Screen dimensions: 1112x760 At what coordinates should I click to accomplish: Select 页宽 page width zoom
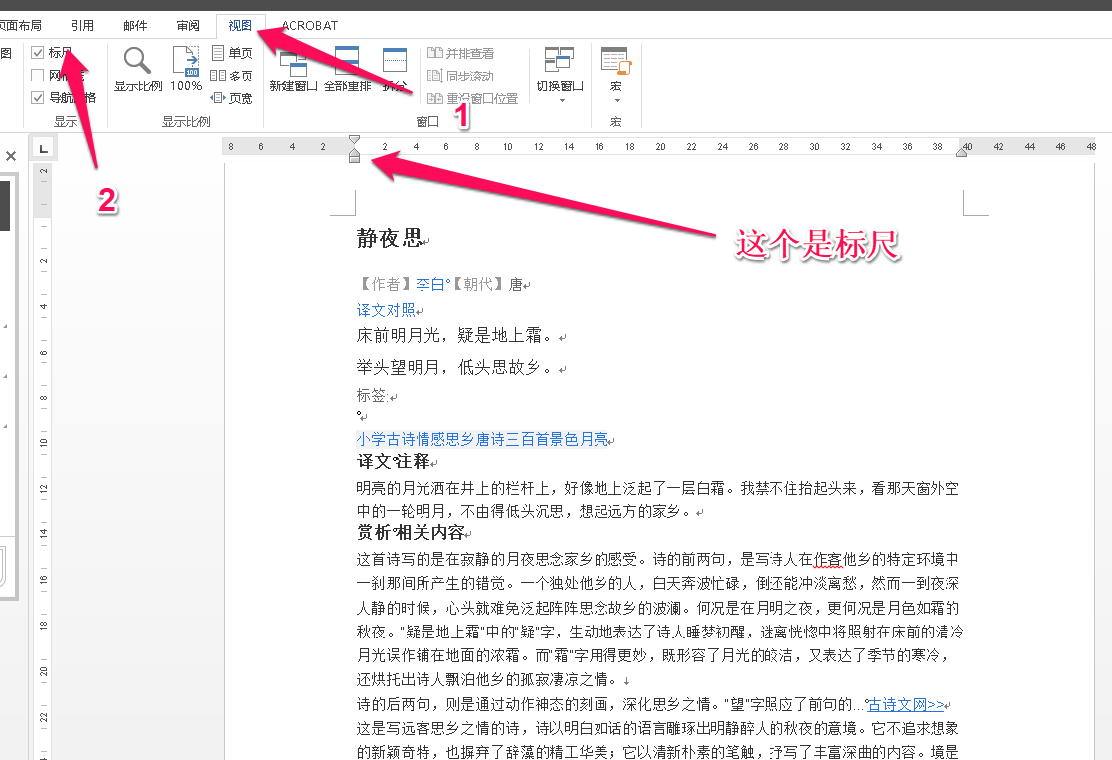click(232, 98)
